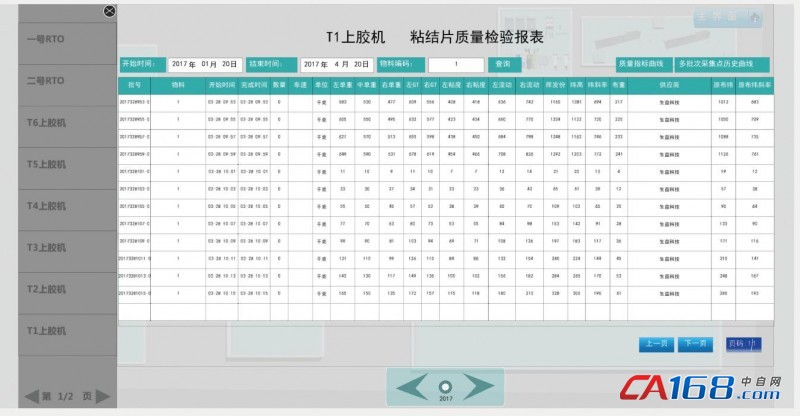Open the end date picker field
Image resolution: width=800 pixels, height=416 pixels.
337,64
